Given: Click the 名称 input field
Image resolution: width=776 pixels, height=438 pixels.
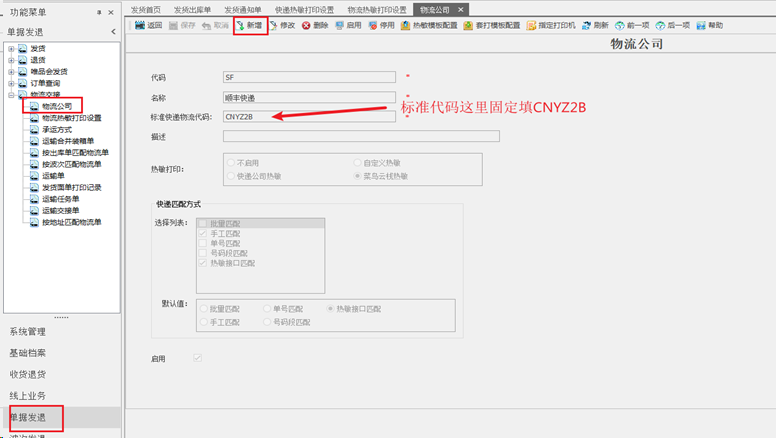Looking at the screenshot, I should pos(309,97).
